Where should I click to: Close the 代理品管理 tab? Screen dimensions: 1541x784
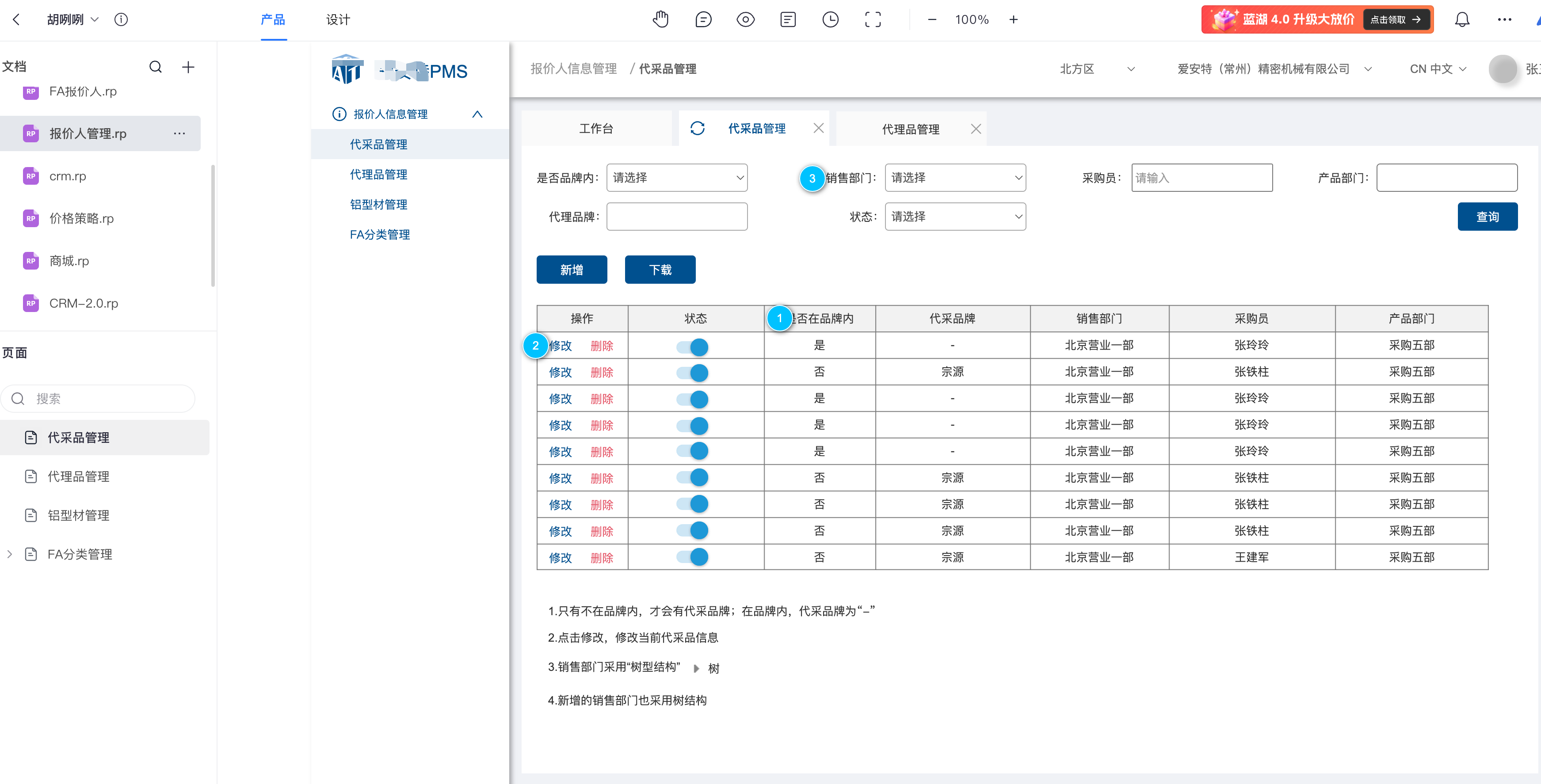[976, 129]
